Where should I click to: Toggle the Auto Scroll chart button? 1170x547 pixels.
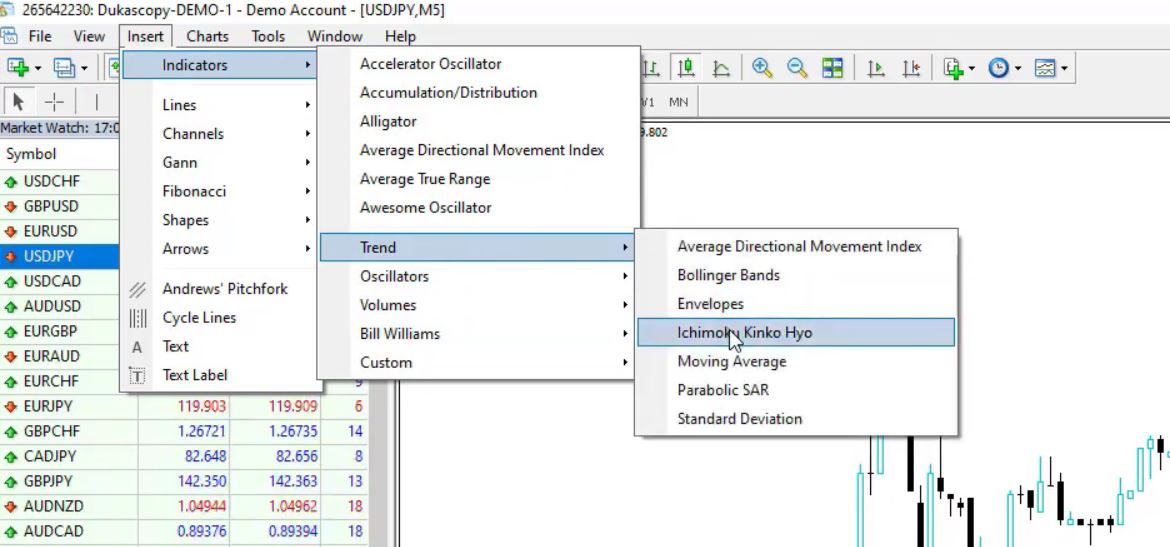click(x=876, y=68)
